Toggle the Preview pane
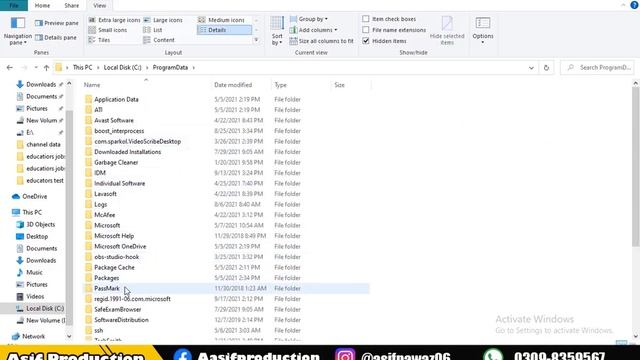 click(x=56, y=23)
